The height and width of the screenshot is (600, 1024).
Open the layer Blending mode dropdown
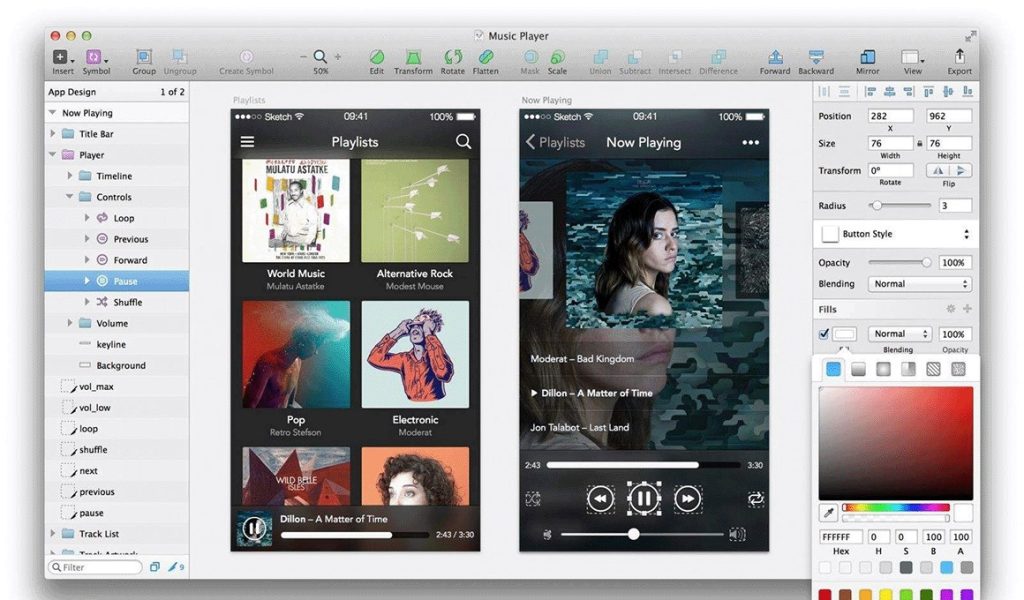(x=920, y=284)
